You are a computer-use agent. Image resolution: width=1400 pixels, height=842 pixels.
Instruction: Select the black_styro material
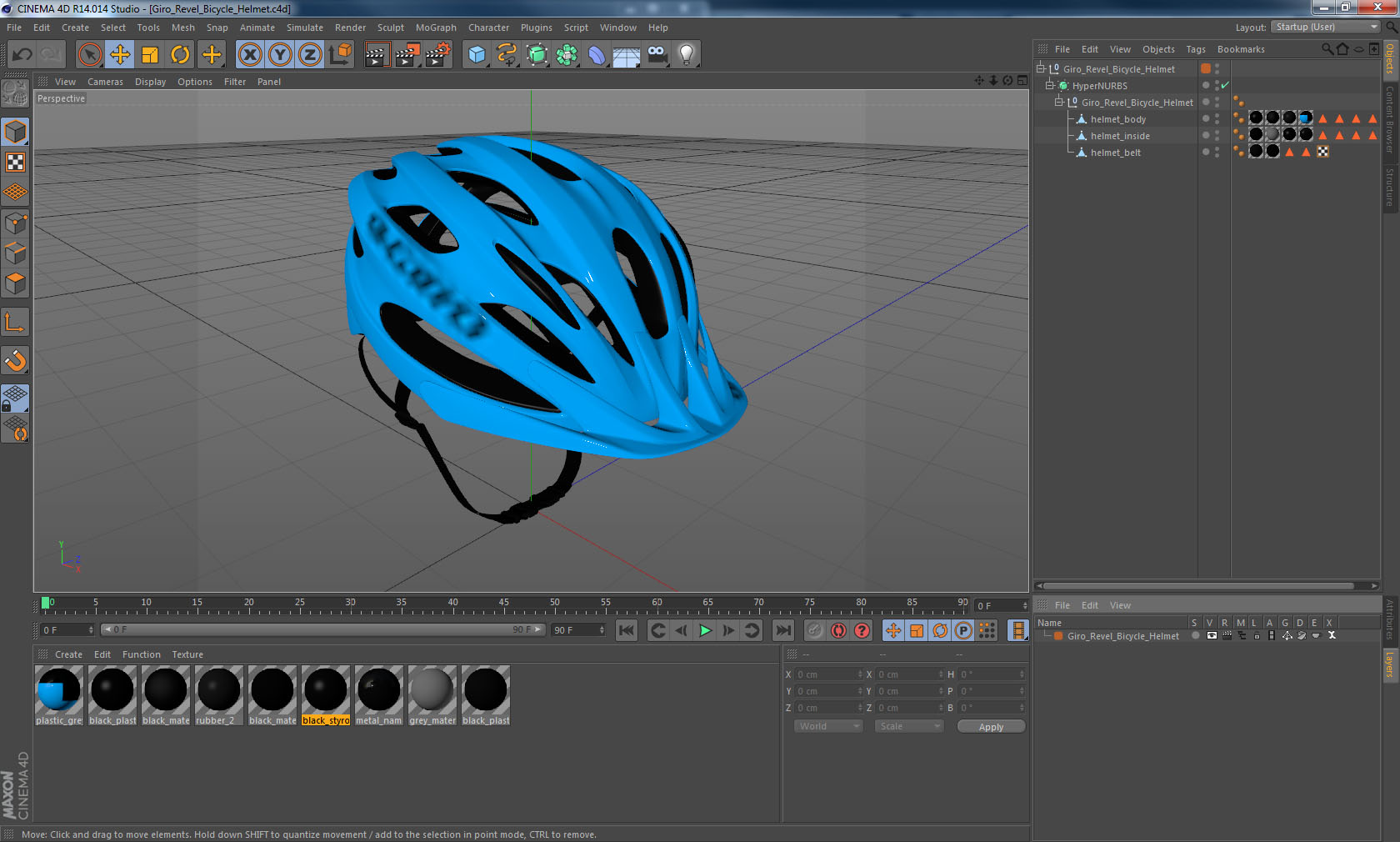point(326,694)
